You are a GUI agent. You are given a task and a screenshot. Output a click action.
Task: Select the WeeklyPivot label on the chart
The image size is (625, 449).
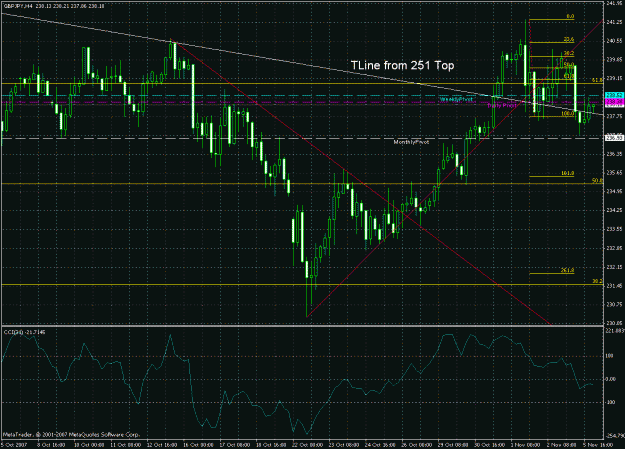point(457,99)
